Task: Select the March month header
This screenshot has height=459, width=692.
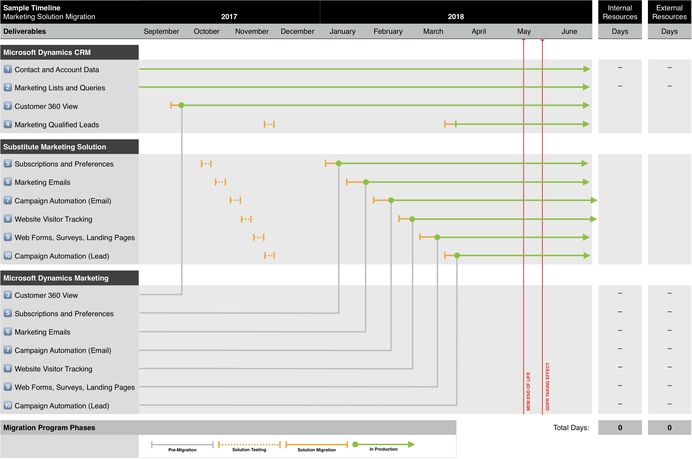Action: 433,31
